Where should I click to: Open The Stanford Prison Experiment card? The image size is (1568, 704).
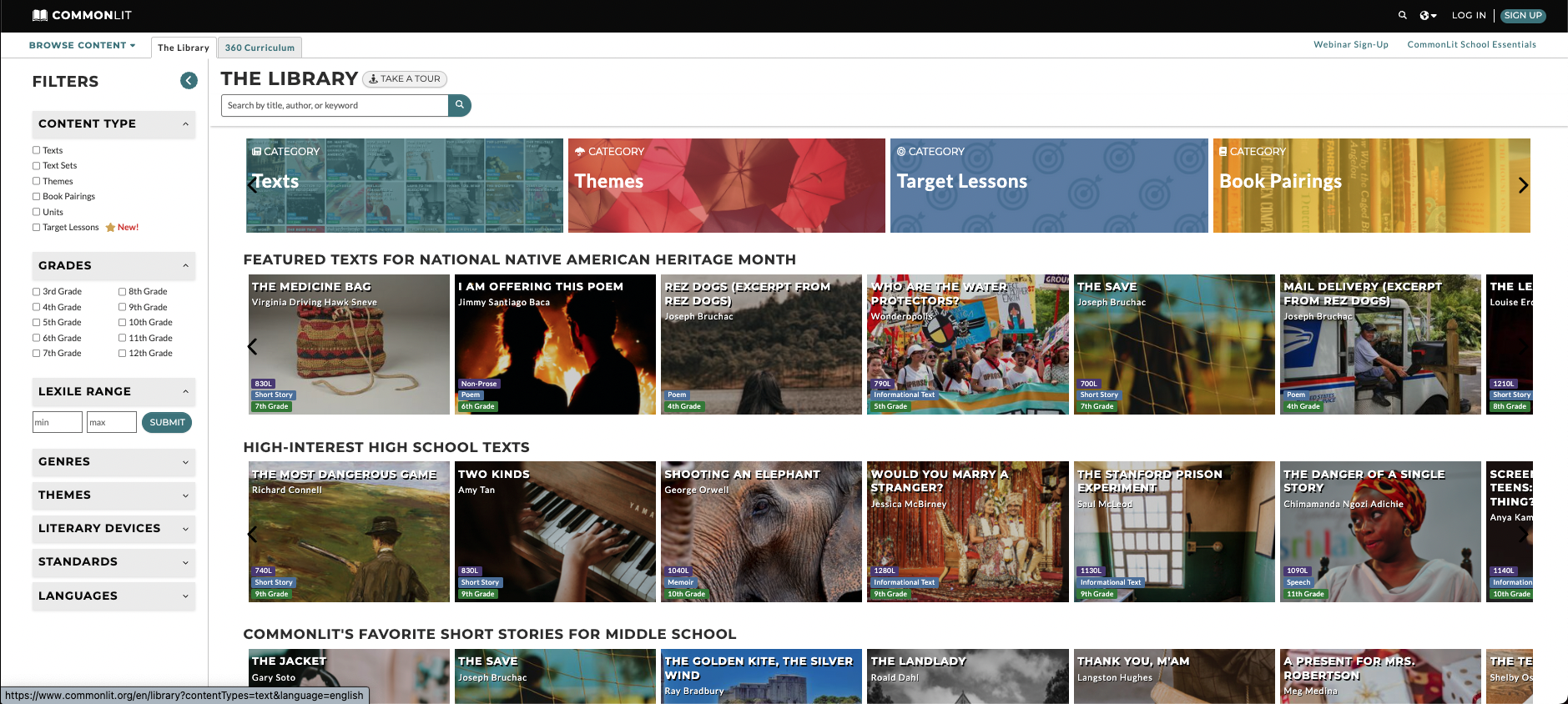coord(1174,532)
